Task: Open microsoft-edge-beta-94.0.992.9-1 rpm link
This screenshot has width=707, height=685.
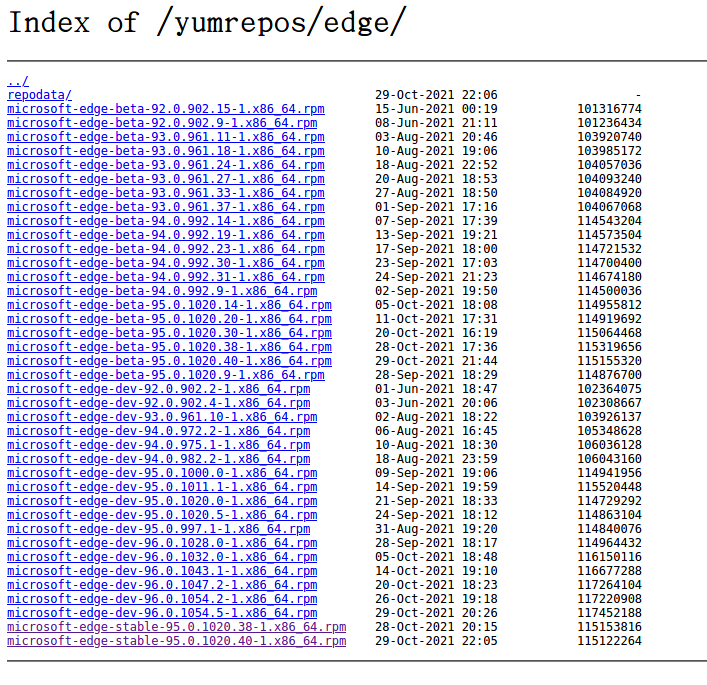Action: coord(162,291)
